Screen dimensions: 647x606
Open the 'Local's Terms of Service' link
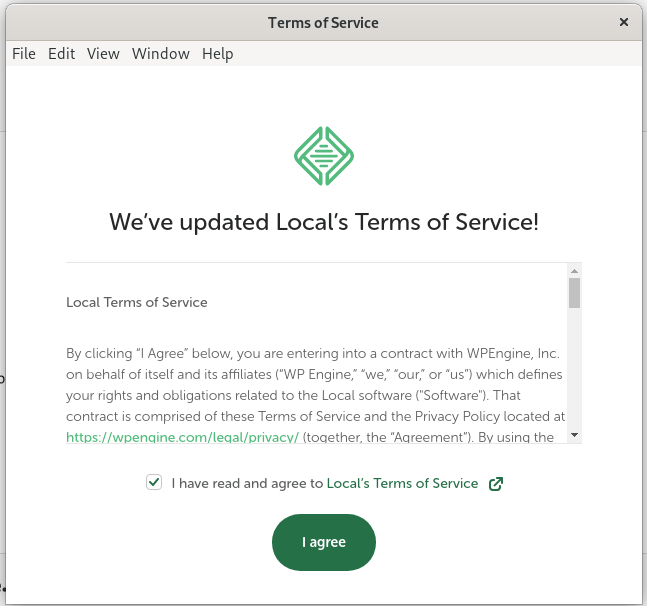[402, 483]
